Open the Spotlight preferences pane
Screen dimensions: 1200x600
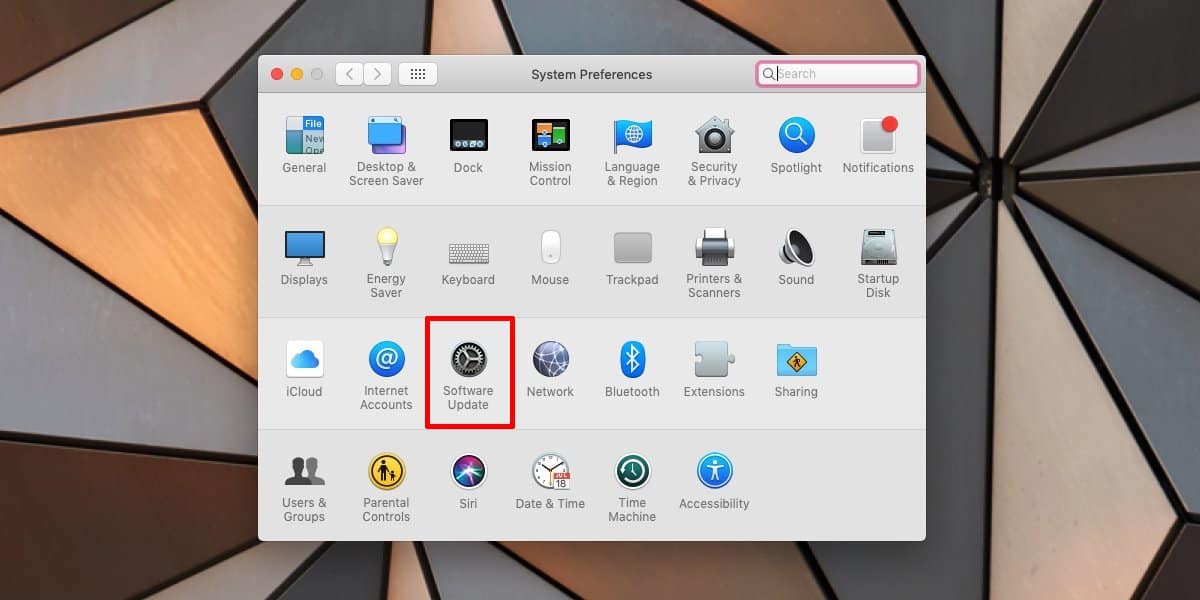(796, 145)
